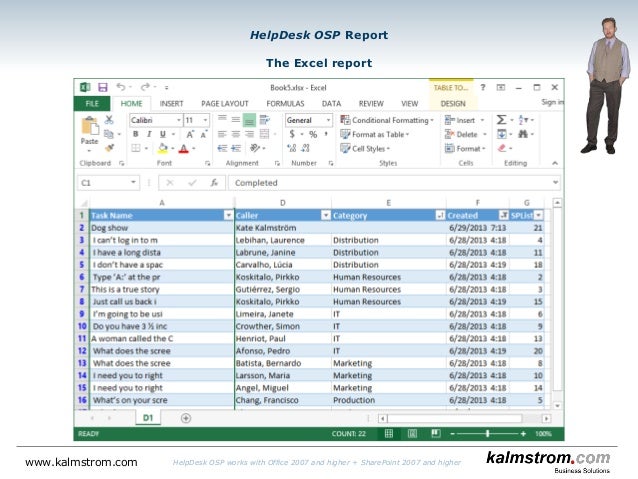Click the Format cells button
The width and height of the screenshot is (638, 479).
coord(465,149)
